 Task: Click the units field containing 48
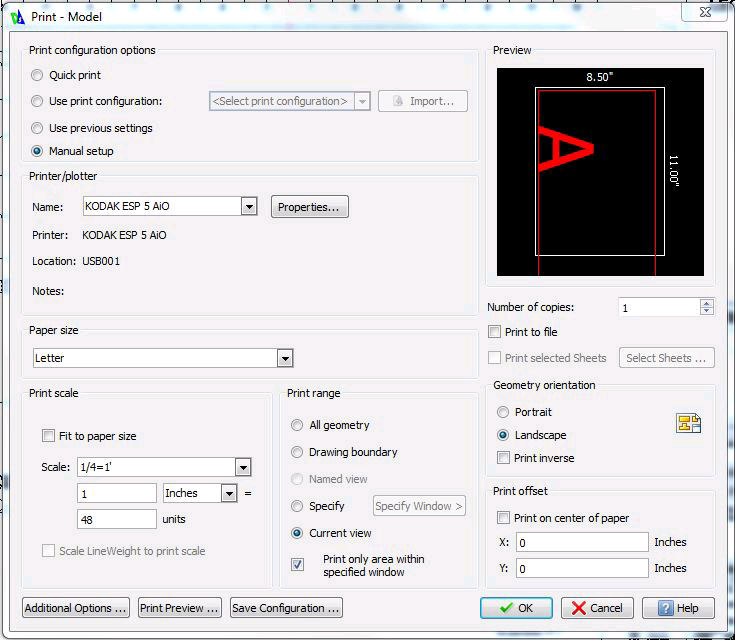point(117,519)
